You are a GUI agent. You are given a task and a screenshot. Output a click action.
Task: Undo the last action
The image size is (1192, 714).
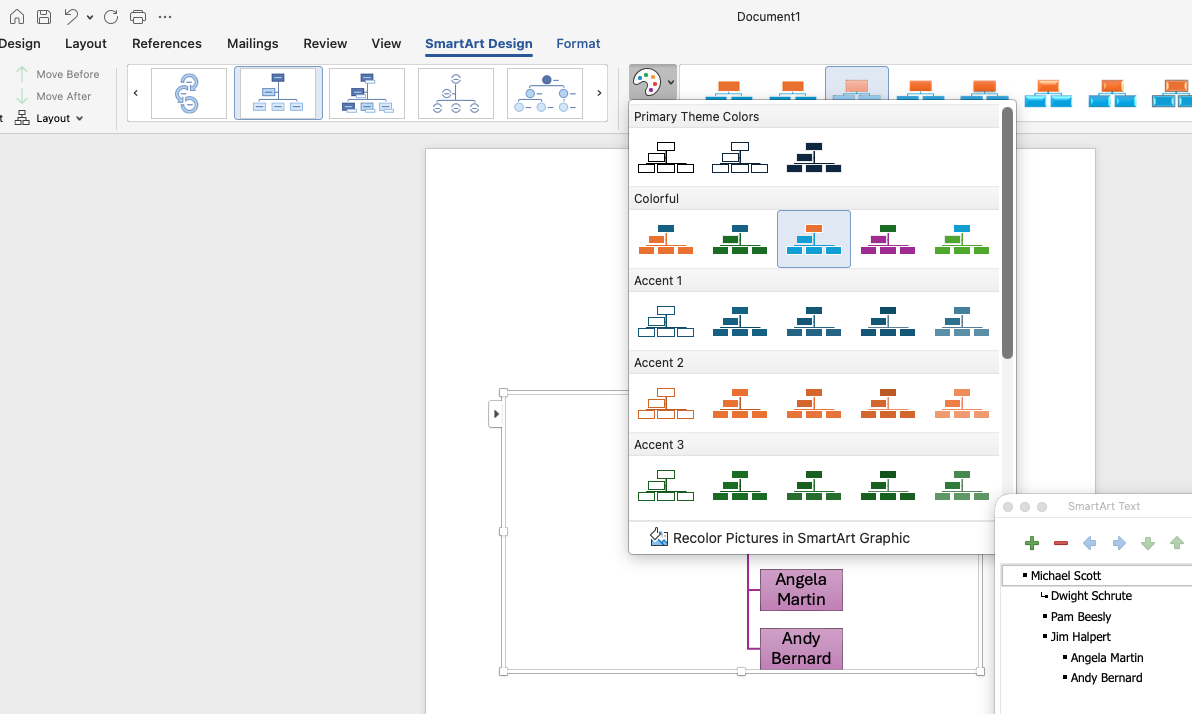[71, 16]
